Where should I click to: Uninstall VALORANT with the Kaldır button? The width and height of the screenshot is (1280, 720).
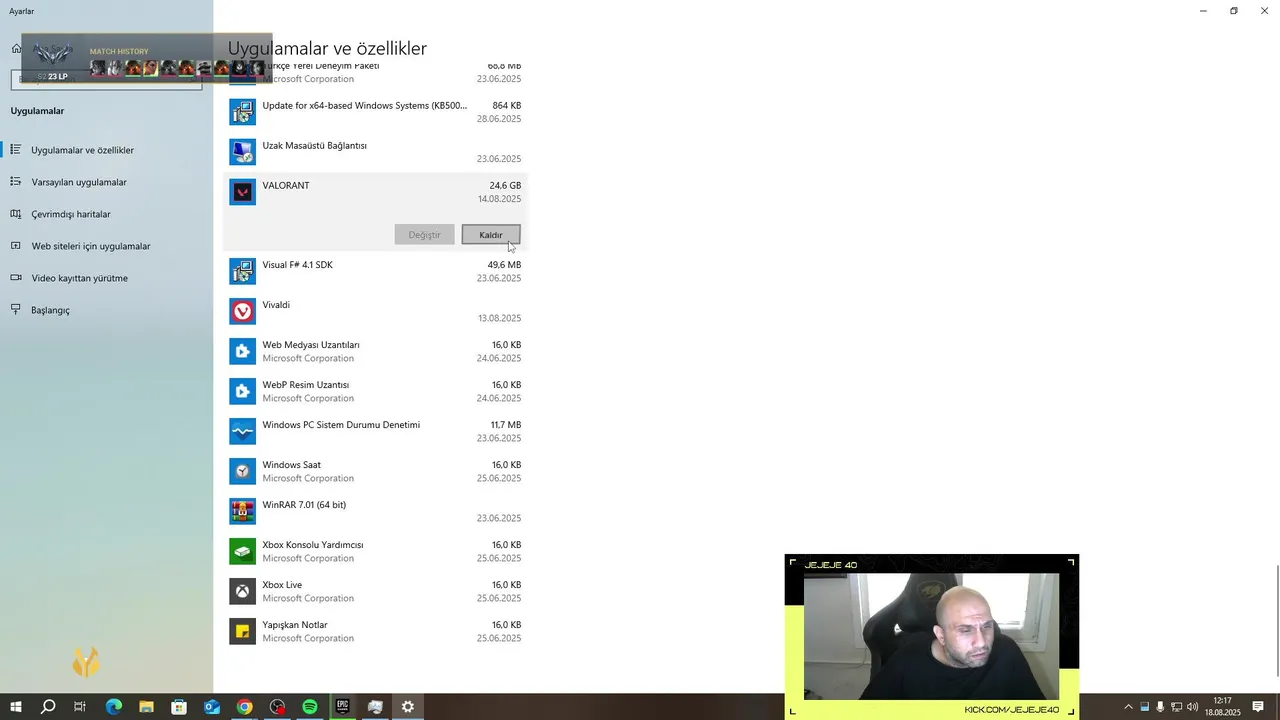(x=491, y=235)
